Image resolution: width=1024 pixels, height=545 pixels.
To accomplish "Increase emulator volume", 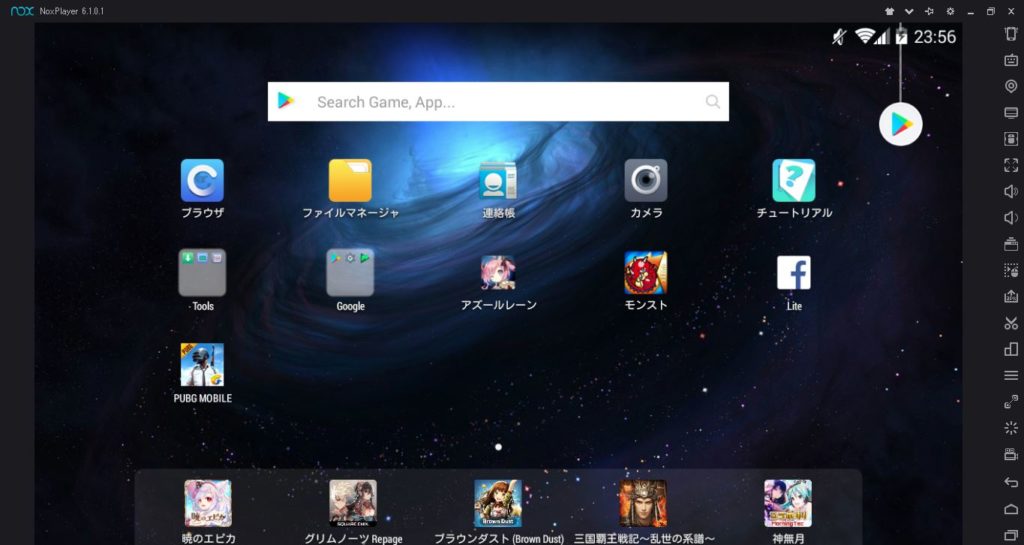I will [1011, 191].
